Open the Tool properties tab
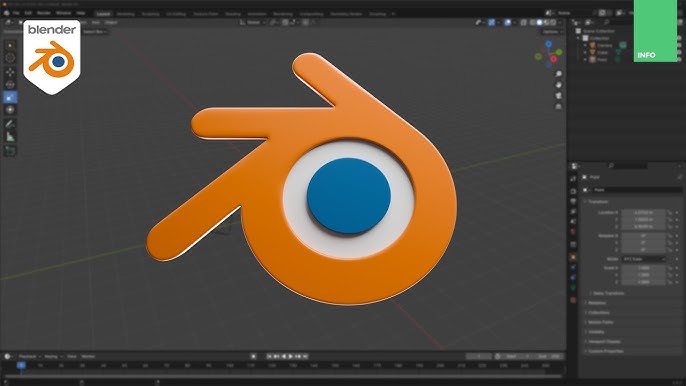 tap(574, 179)
